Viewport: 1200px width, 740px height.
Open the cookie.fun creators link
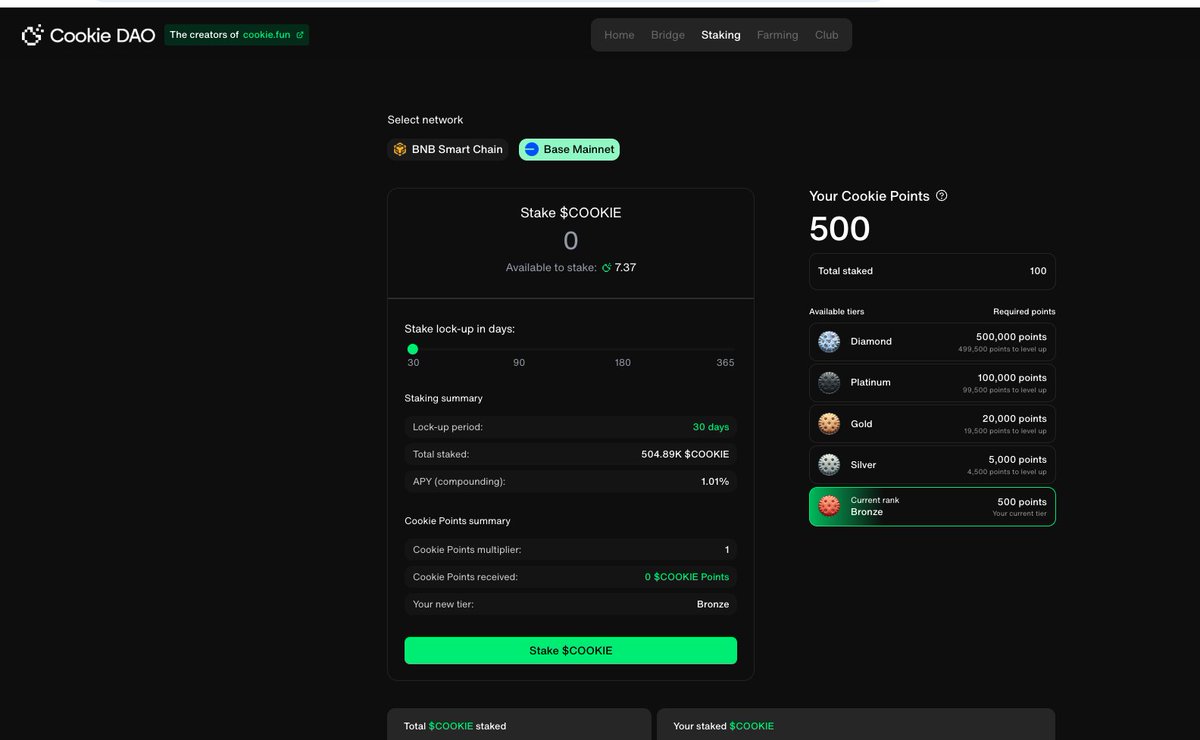237,35
